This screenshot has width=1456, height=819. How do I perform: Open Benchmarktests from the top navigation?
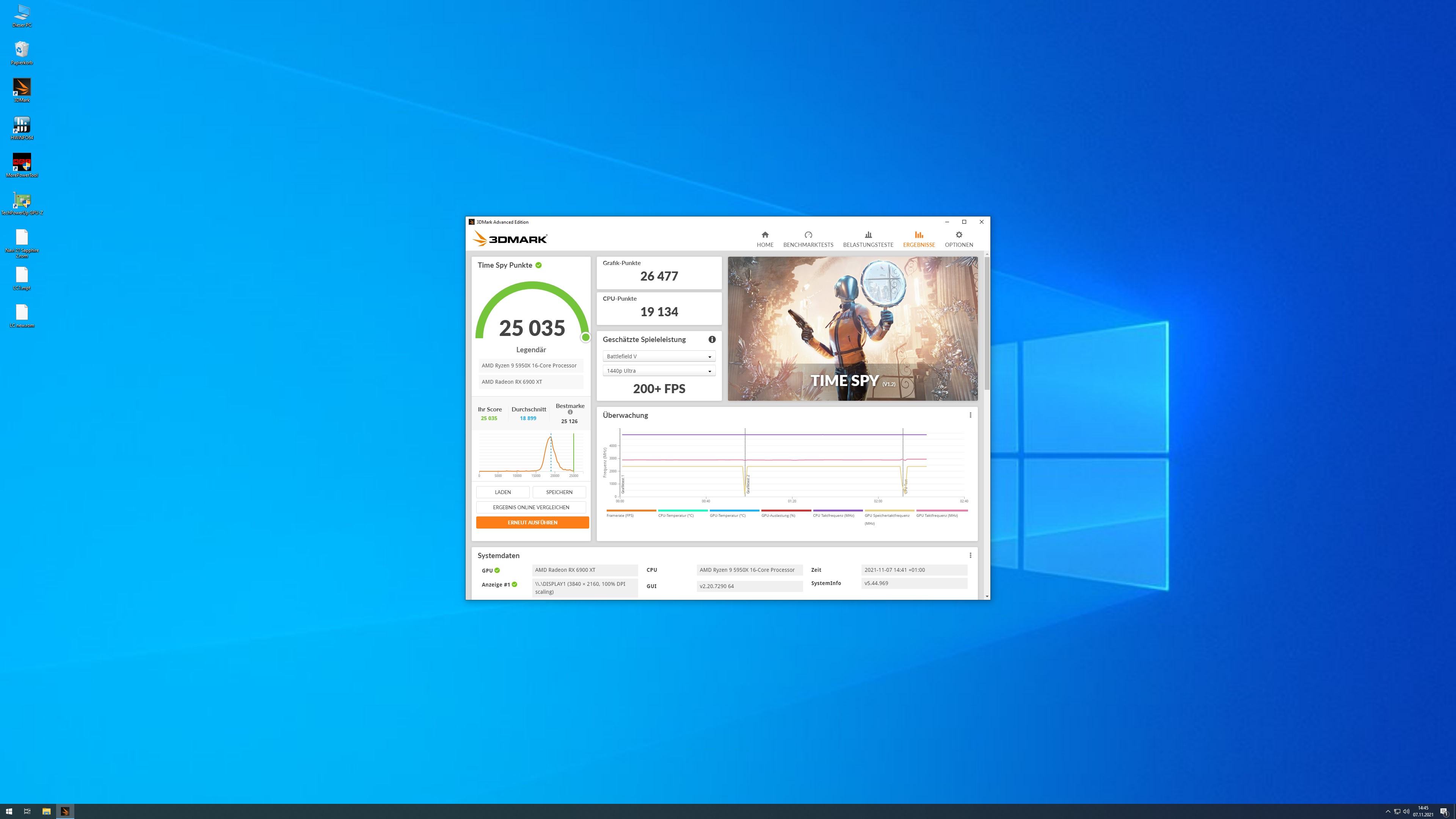click(x=808, y=239)
